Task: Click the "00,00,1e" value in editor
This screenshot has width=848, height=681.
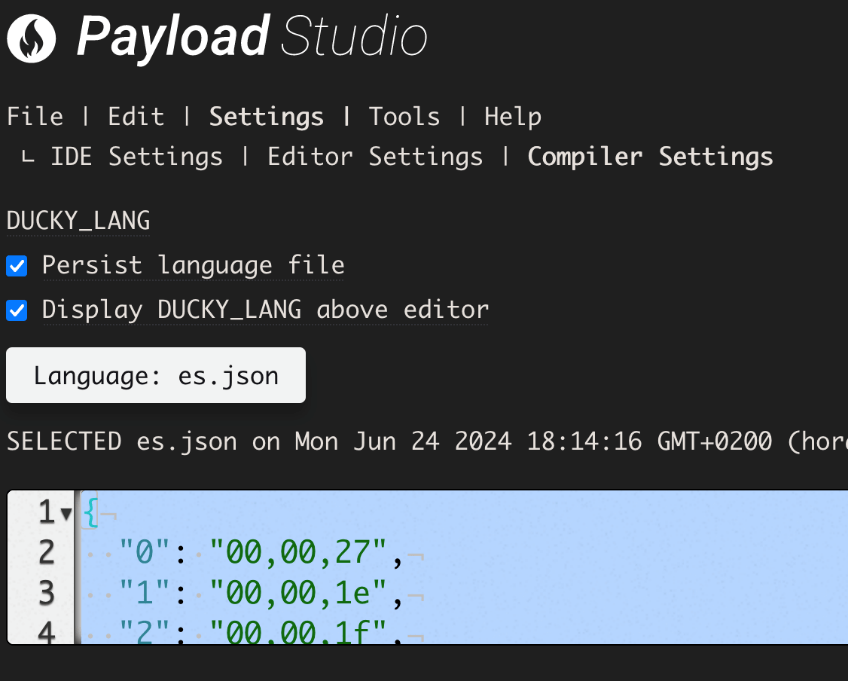Action: point(298,593)
